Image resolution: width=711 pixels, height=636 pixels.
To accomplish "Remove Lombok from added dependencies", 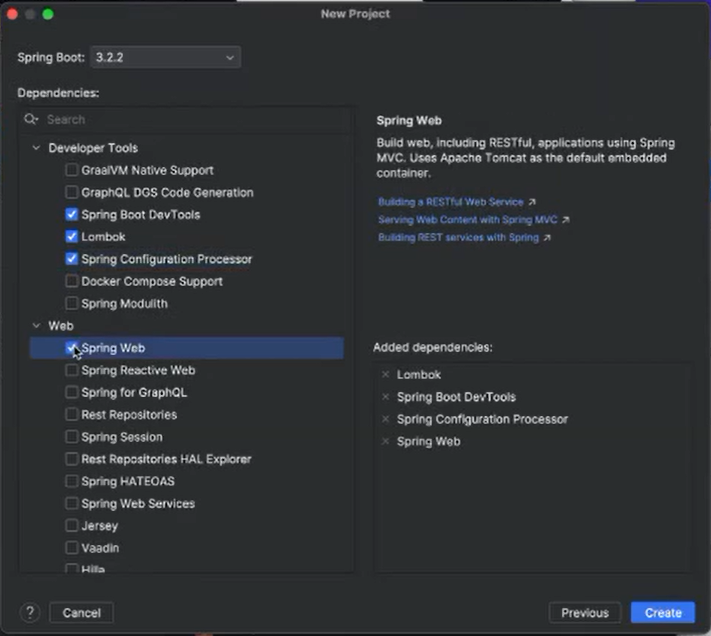I will [x=385, y=374].
